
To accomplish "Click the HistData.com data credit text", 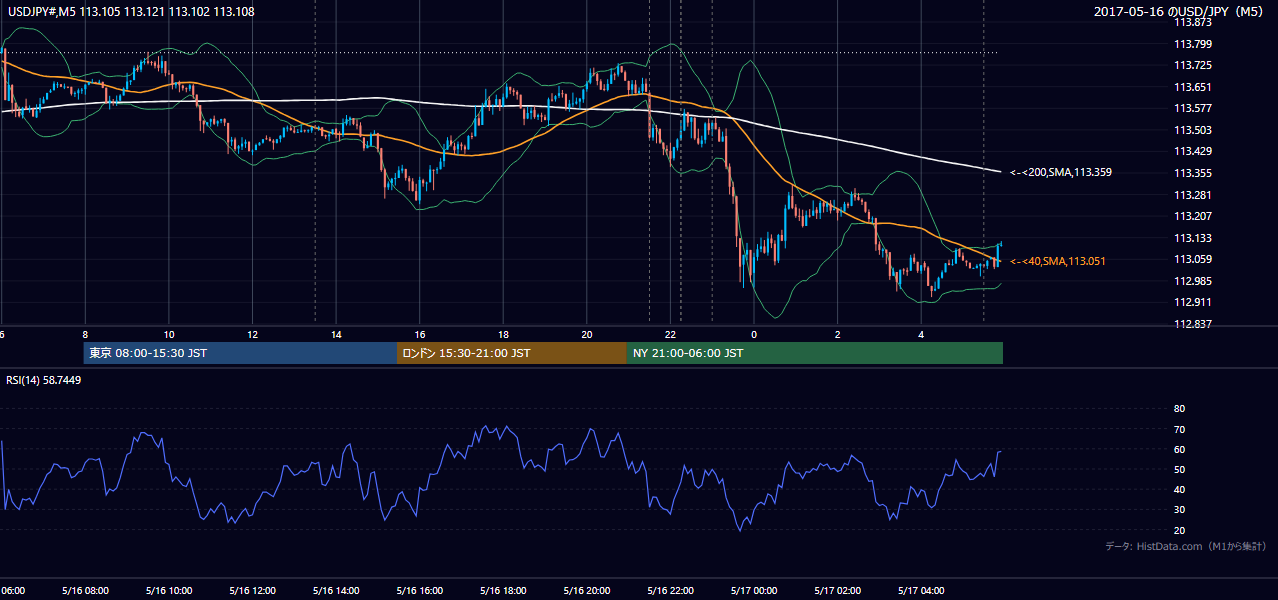I will (1186, 546).
